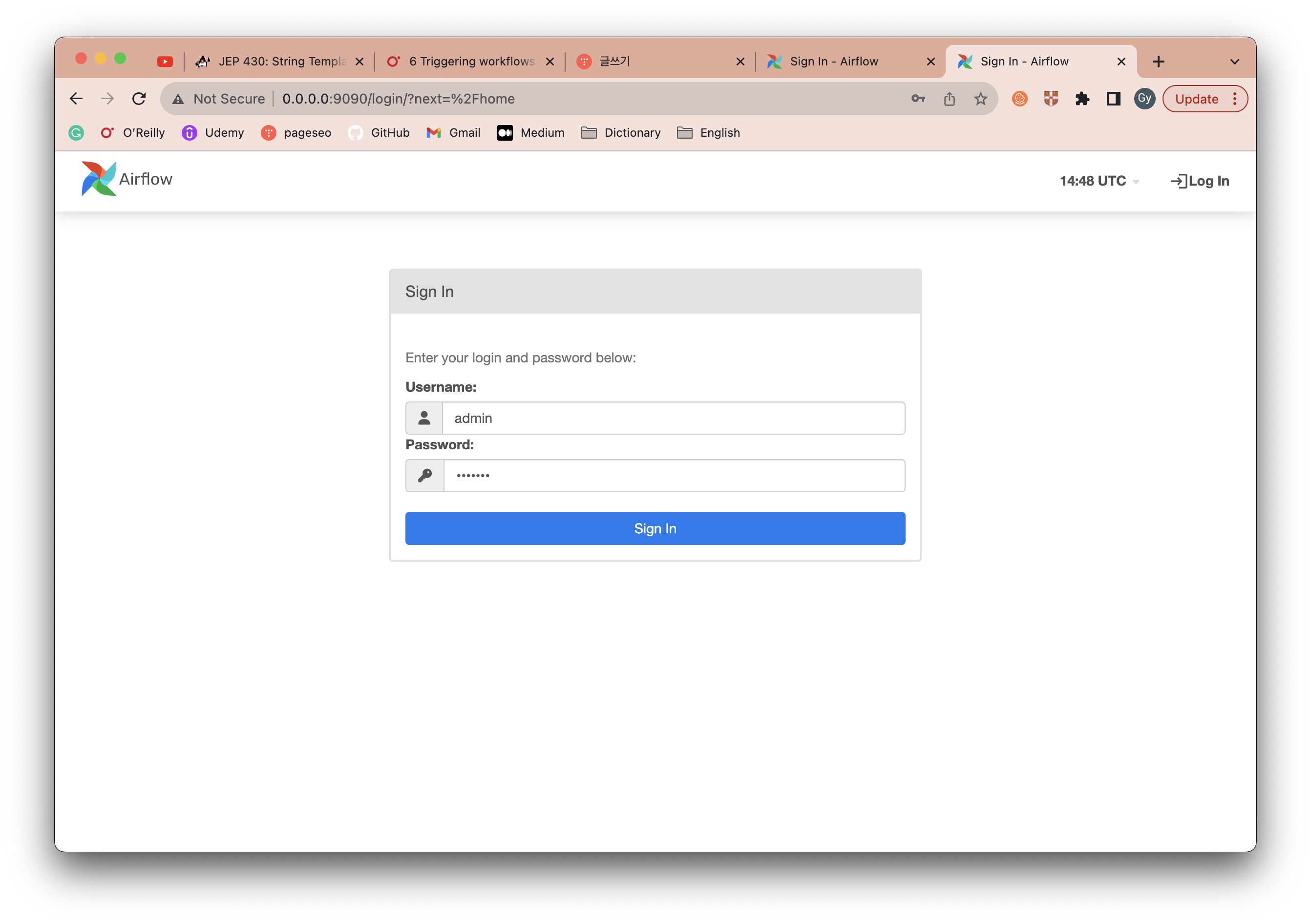Click the Username input field

[x=673, y=418]
